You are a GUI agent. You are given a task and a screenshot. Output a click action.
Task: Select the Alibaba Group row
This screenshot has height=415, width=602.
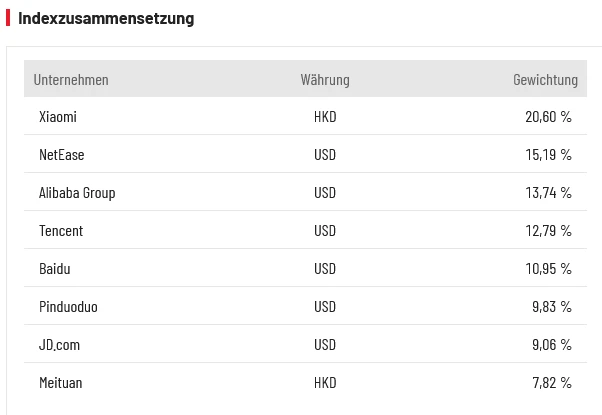pos(77,193)
